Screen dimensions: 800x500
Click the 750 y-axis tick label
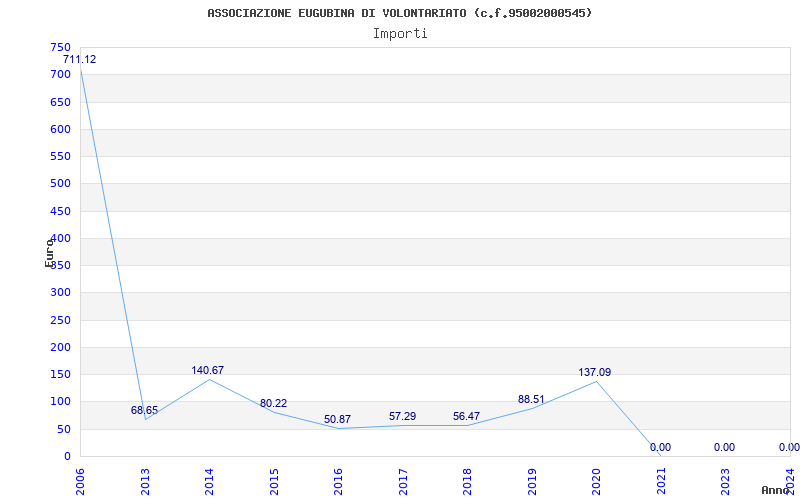60,47
